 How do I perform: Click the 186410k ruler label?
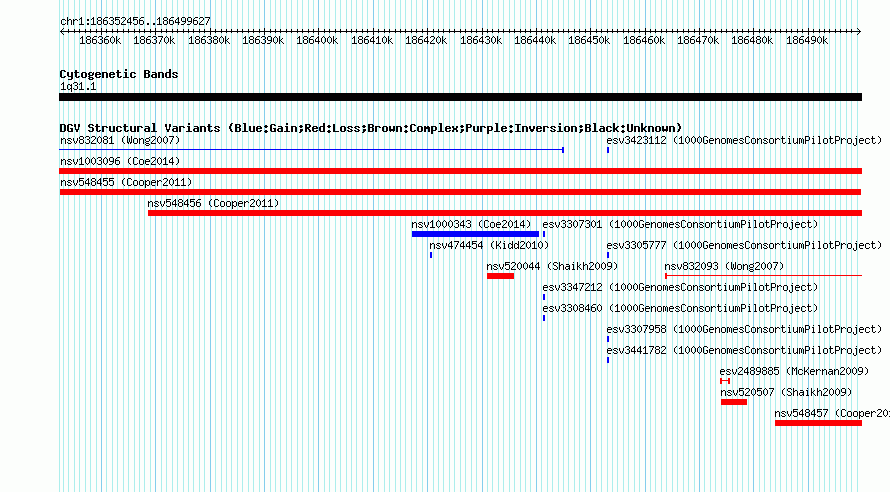point(372,40)
